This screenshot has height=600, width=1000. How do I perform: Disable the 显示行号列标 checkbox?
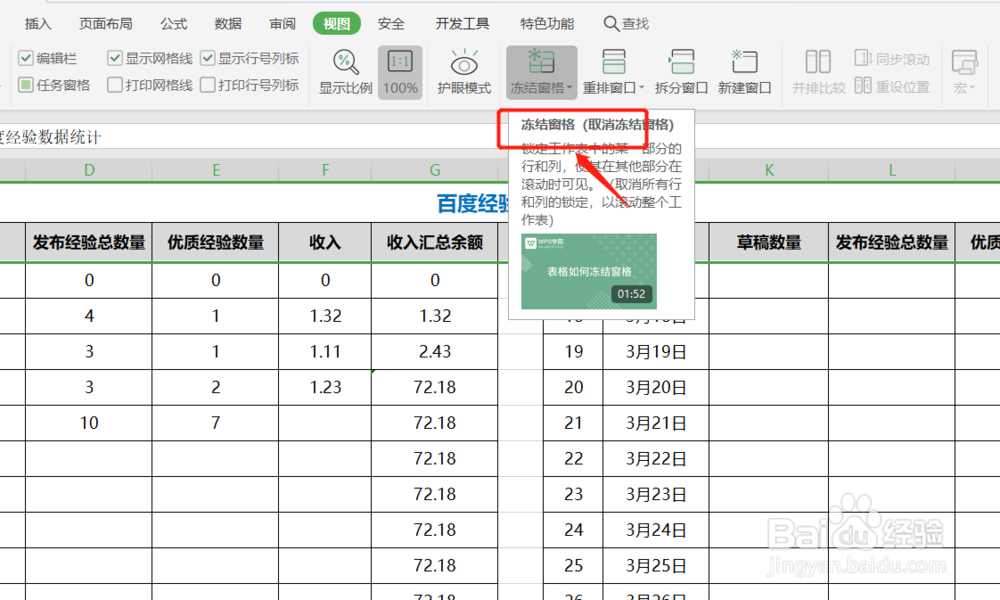(x=207, y=58)
